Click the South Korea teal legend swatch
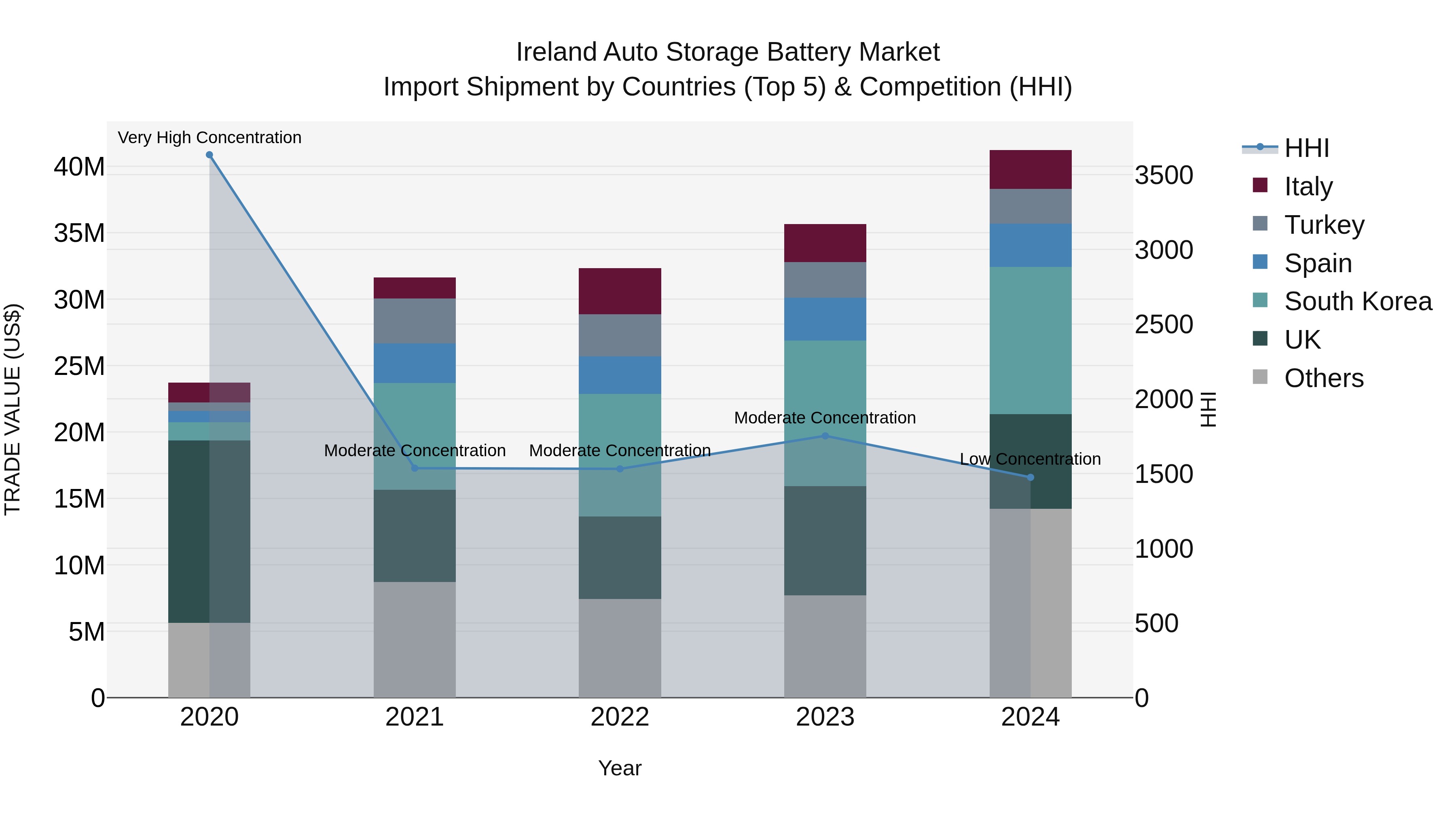1456x819 pixels. (x=1260, y=300)
